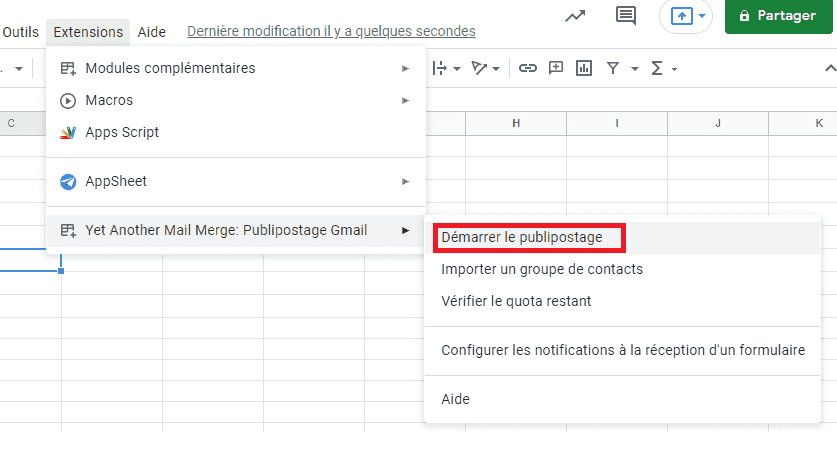Click the text rotation toolbar icon
837x460 pixels.
pyautogui.click(x=479, y=68)
